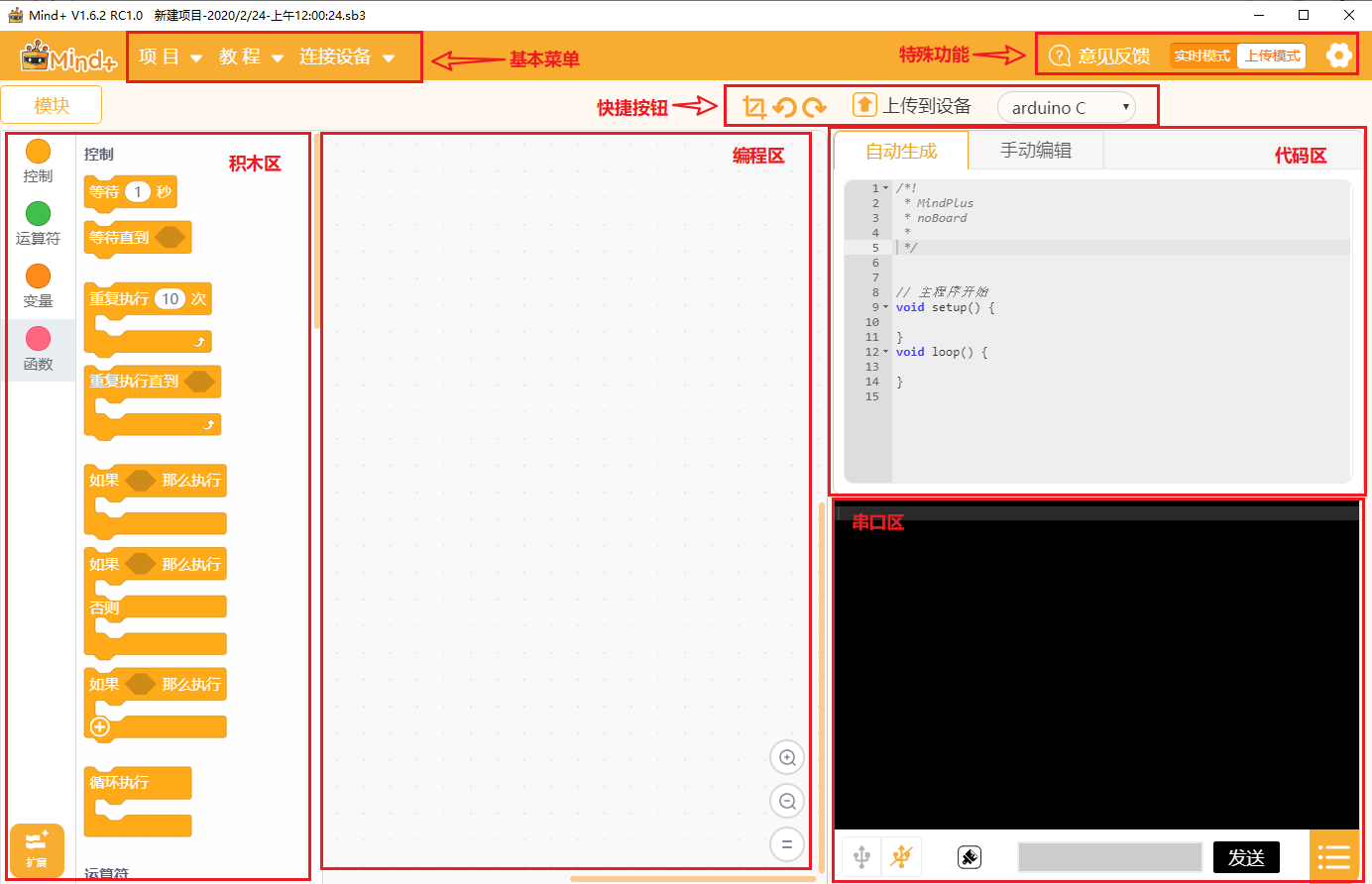Open the arduino C language dropdown
1372x884 pixels.
click(1066, 107)
